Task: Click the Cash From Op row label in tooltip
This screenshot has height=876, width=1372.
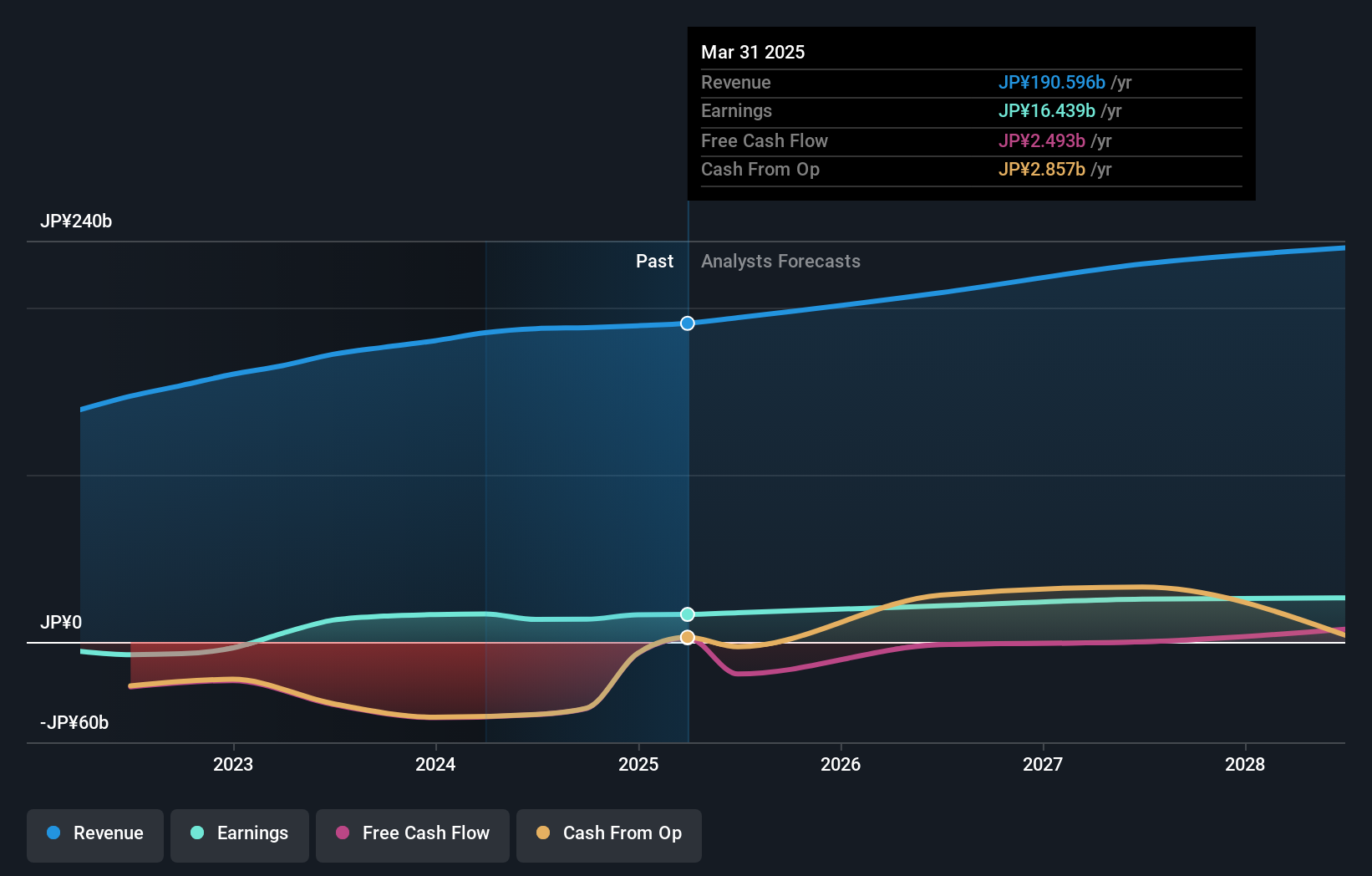Action: 760,169
